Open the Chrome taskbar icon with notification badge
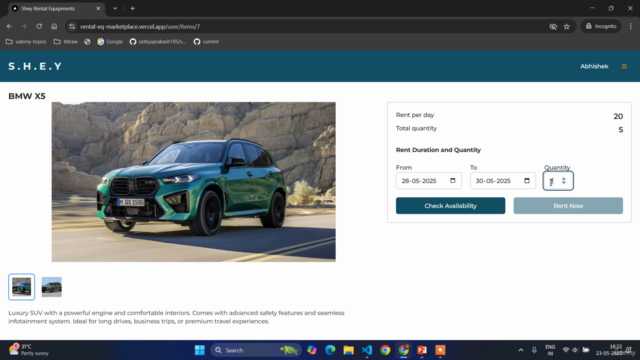This screenshot has width=640, height=360. [x=404, y=350]
